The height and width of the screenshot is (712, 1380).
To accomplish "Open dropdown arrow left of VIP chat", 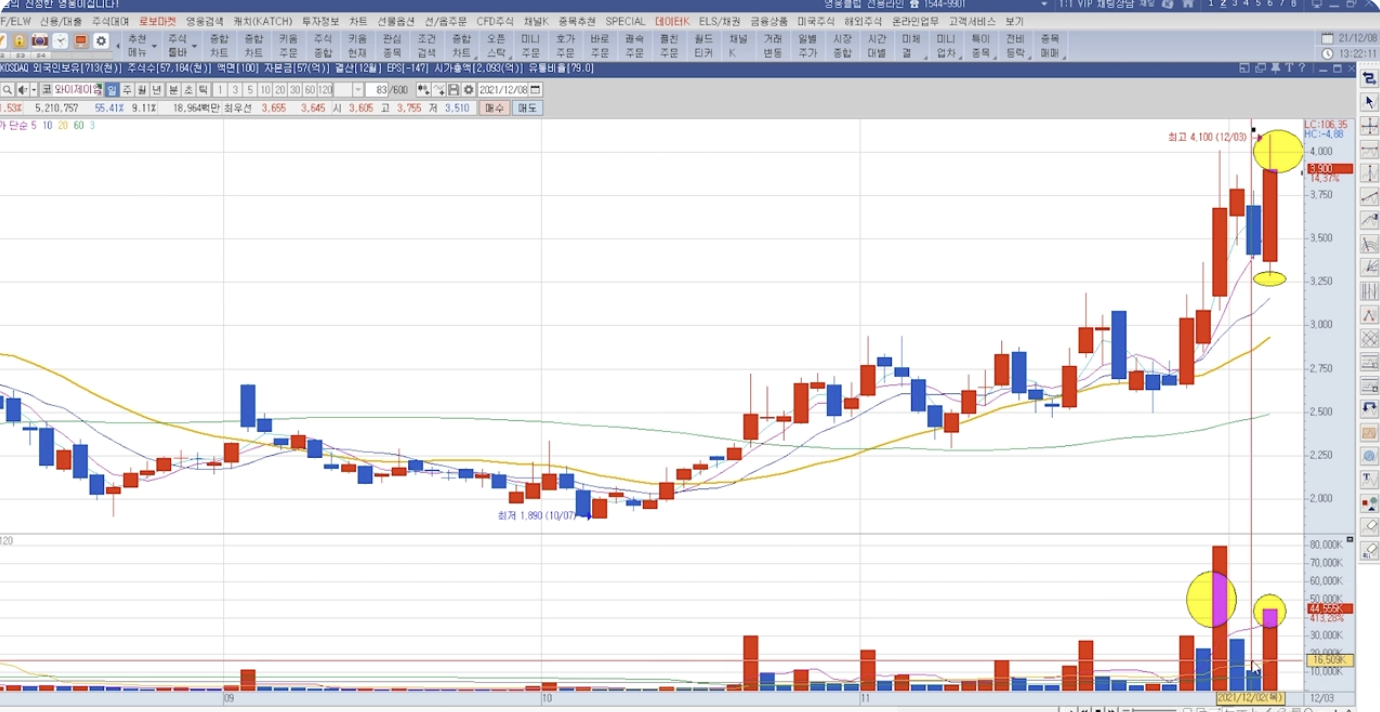I will [1044, 4].
